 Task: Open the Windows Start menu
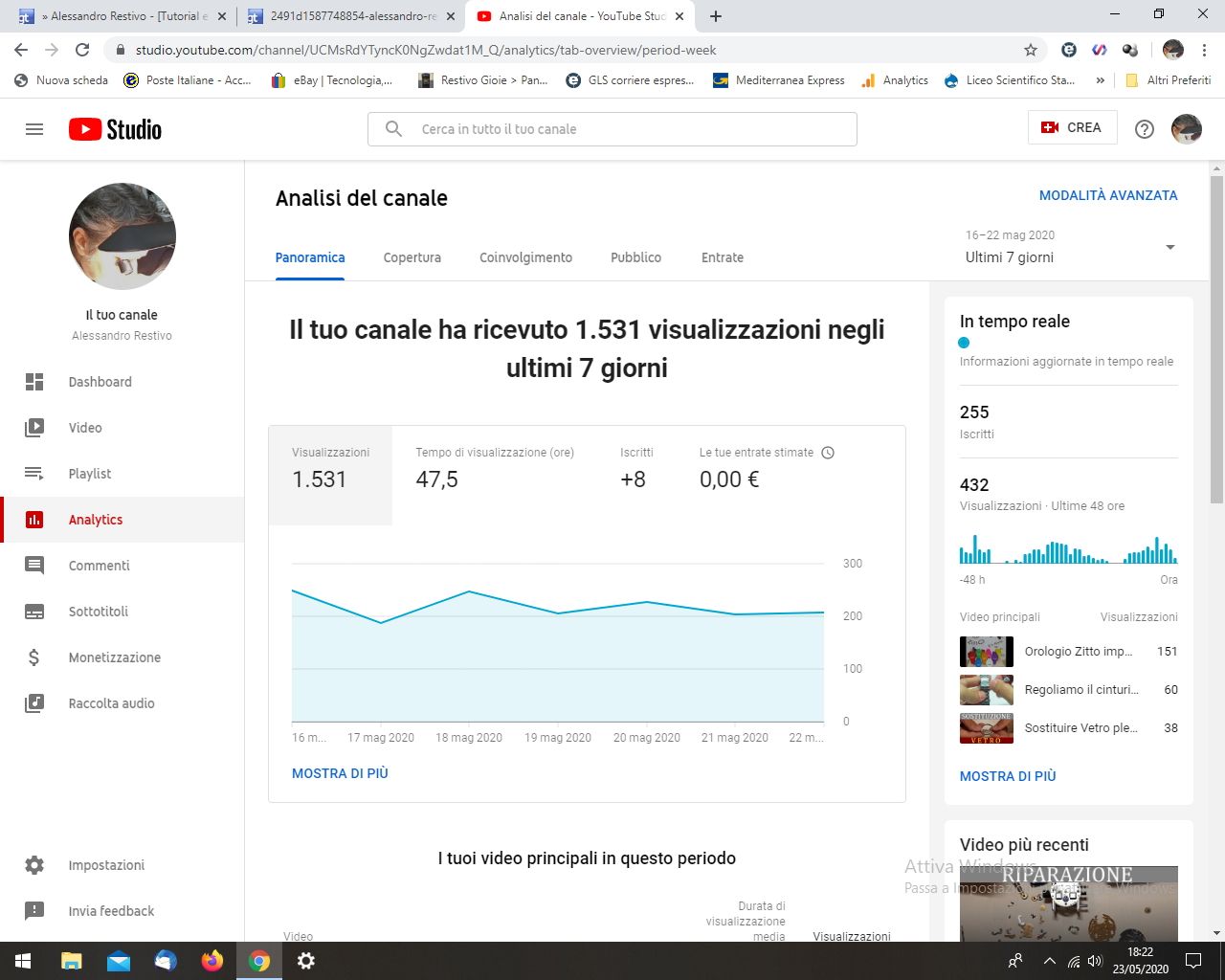(22, 961)
